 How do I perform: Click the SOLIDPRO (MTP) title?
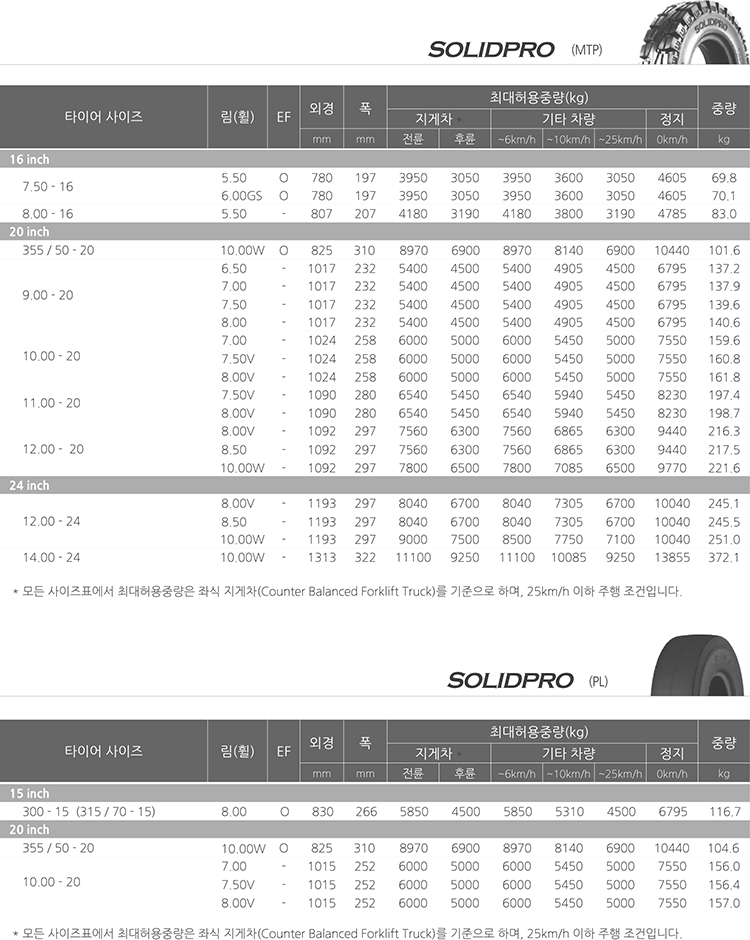pyautogui.click(x=515, y=50)
